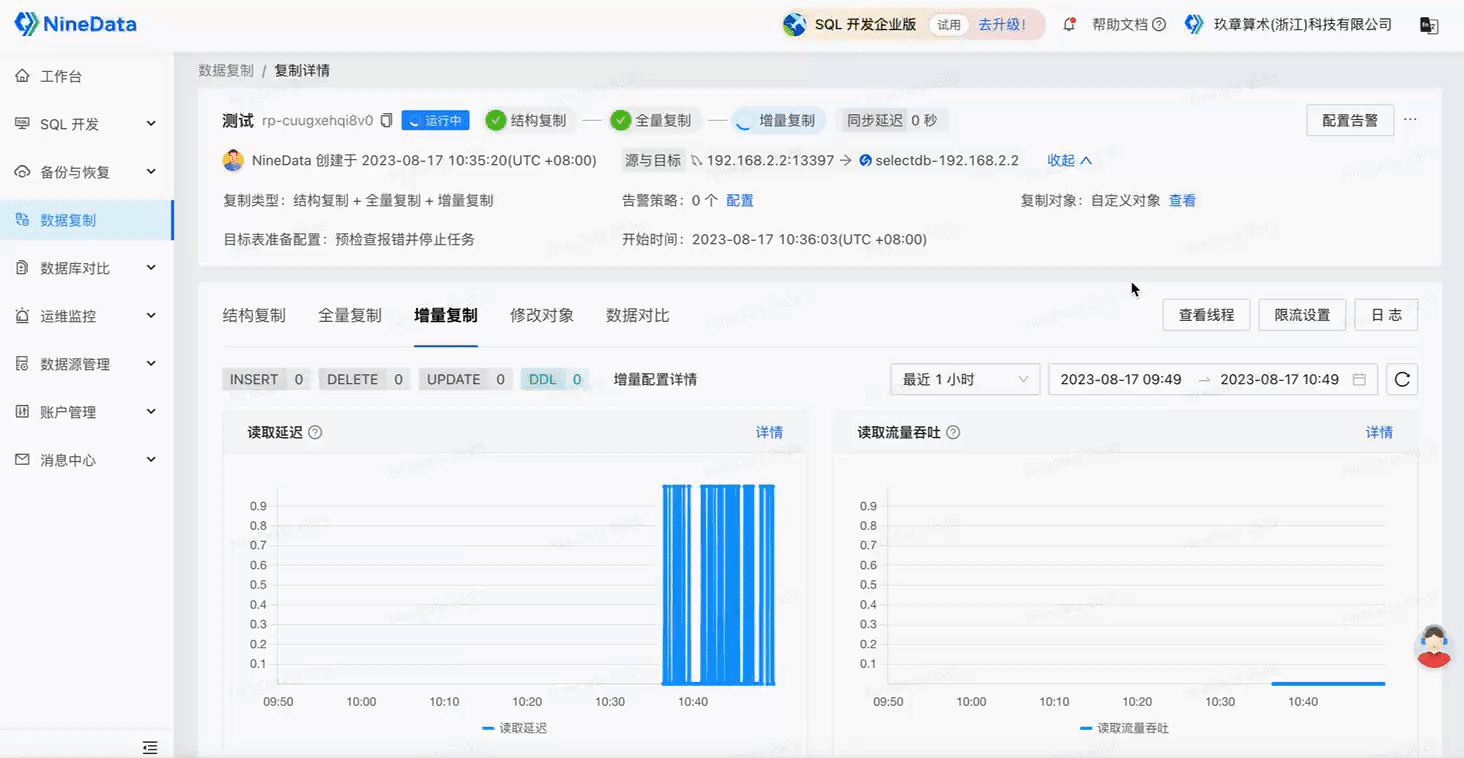This screenshot has height=758, width=1464.
Task: Open the more options ellipsis menu
Action: pyautogui.click(x=1410, y=120)
